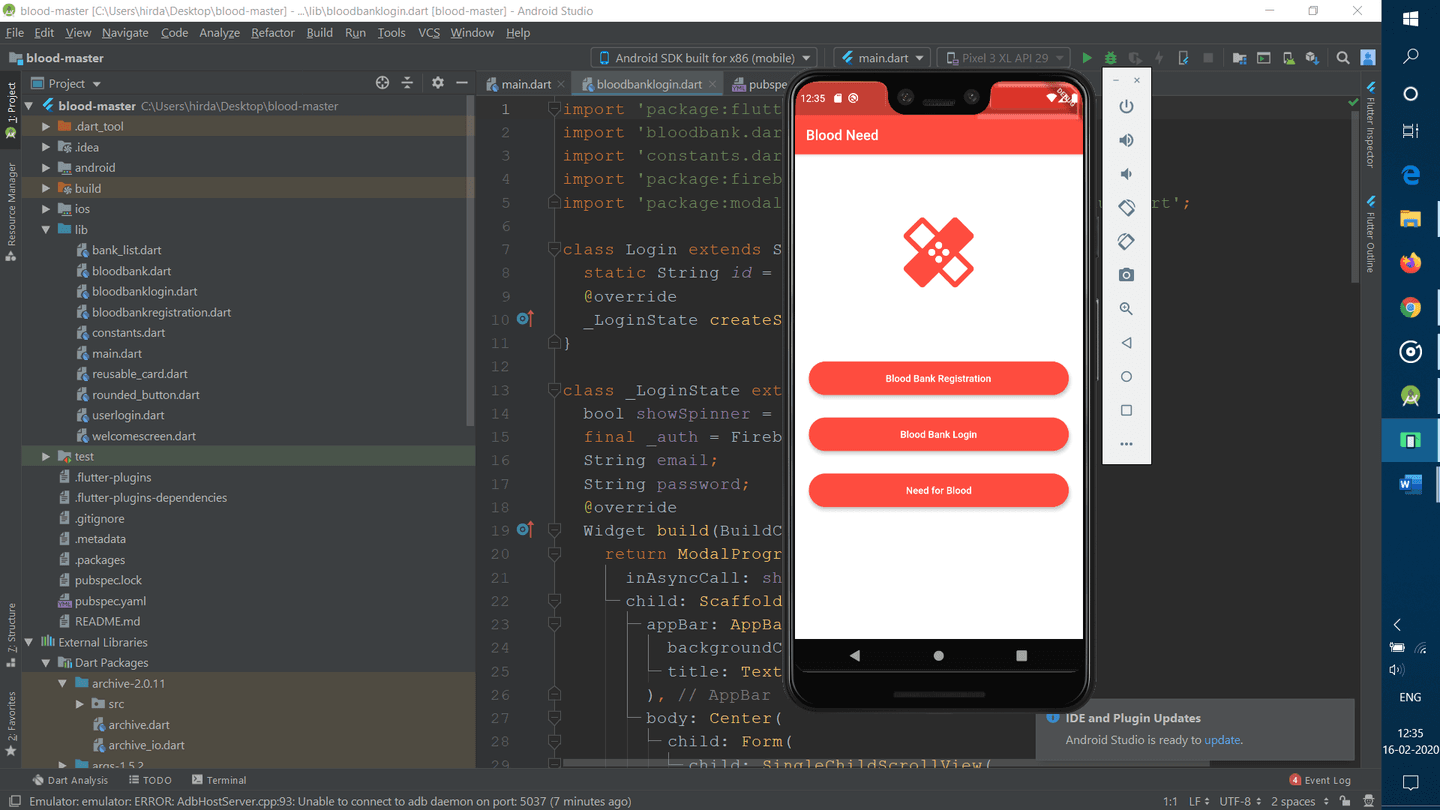The image size is (1440, 810).
Task: Open Project panel settings gear
Action: tap(437, 83)
